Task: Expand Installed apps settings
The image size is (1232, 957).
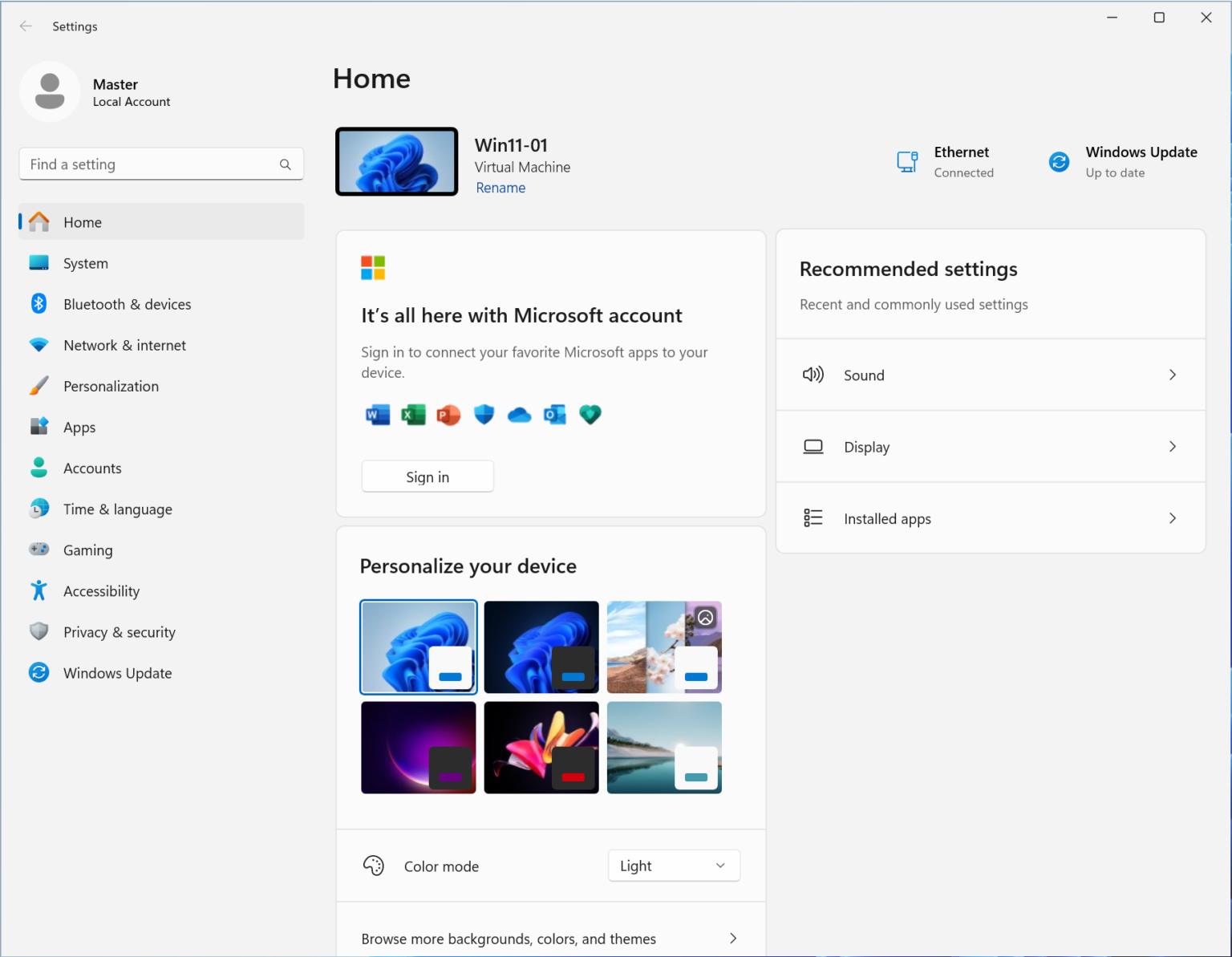Action: (991, 518)
